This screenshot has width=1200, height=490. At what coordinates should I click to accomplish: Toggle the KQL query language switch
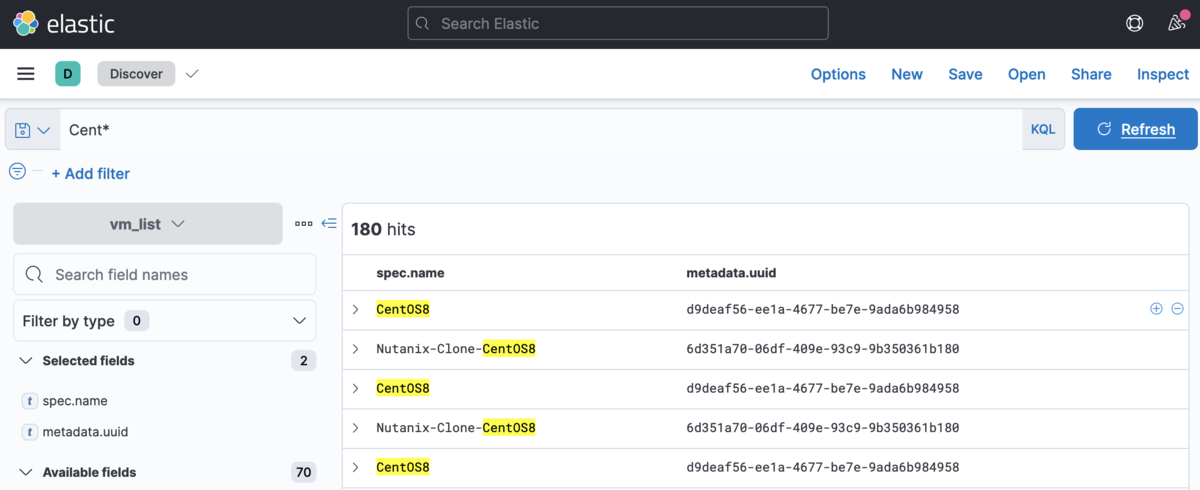(1043, 130)
